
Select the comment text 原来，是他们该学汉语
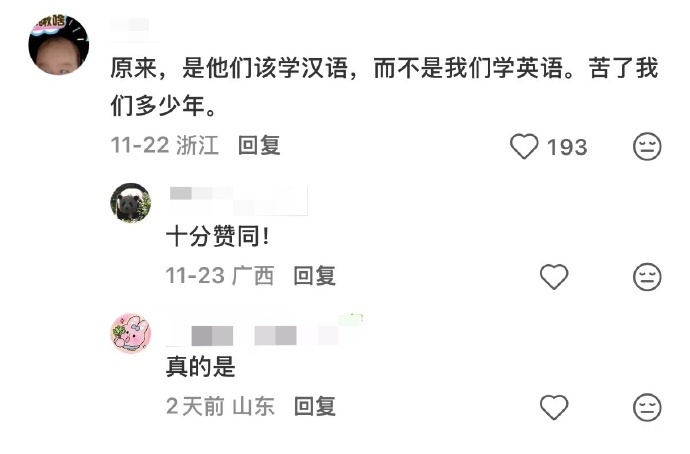(x=228, y=68)
